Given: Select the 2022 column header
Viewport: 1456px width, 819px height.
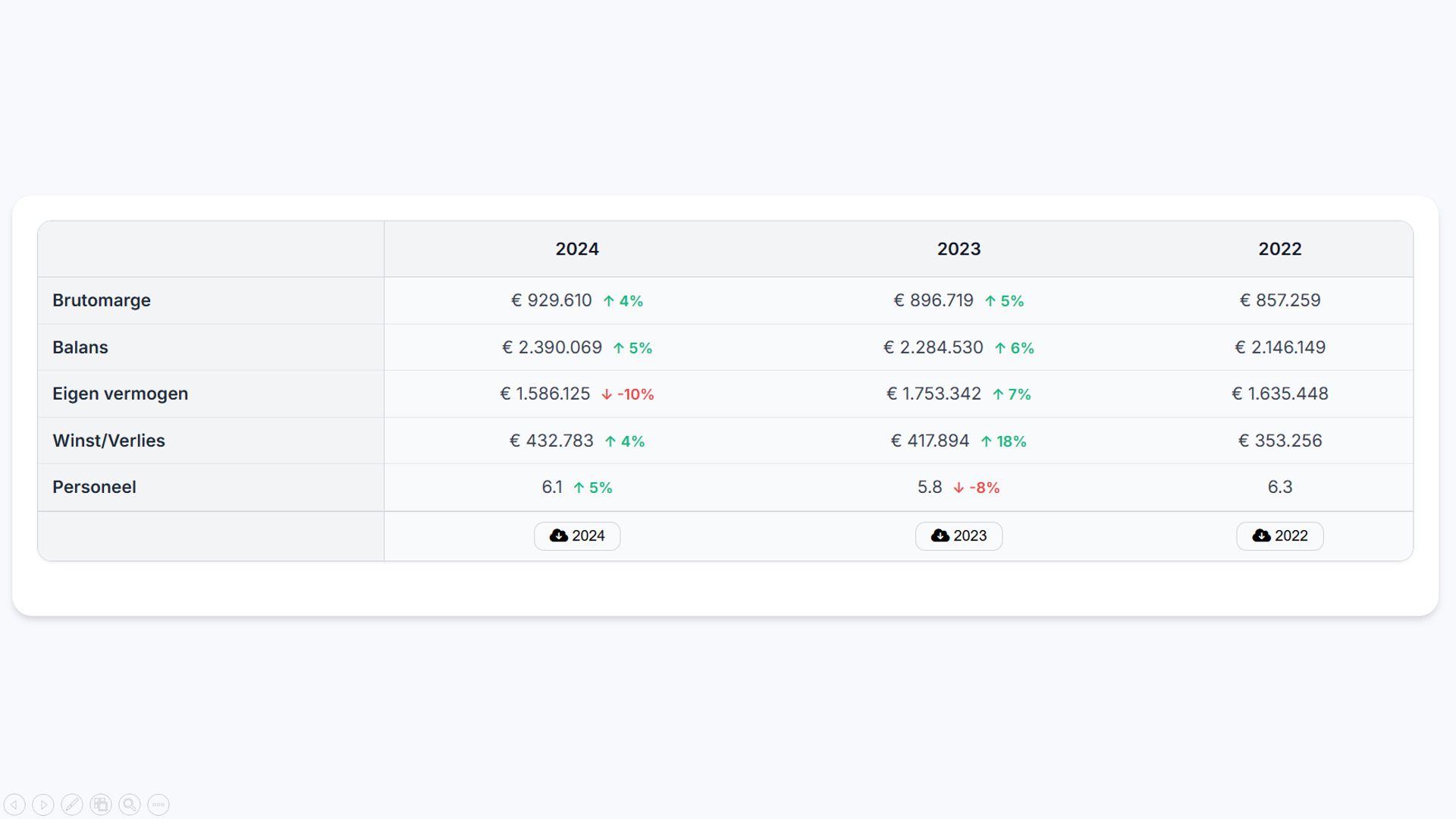Looking at the screenshot, I should click(x=1279, y=248).
